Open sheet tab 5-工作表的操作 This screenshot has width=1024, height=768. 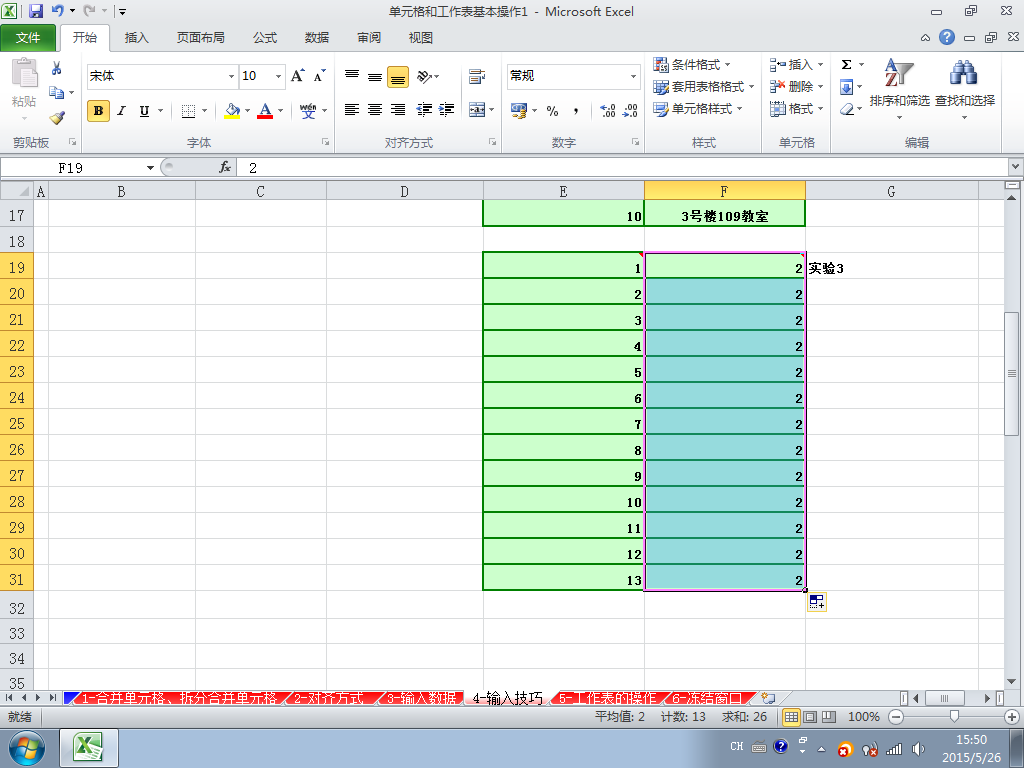coord(607,698)
